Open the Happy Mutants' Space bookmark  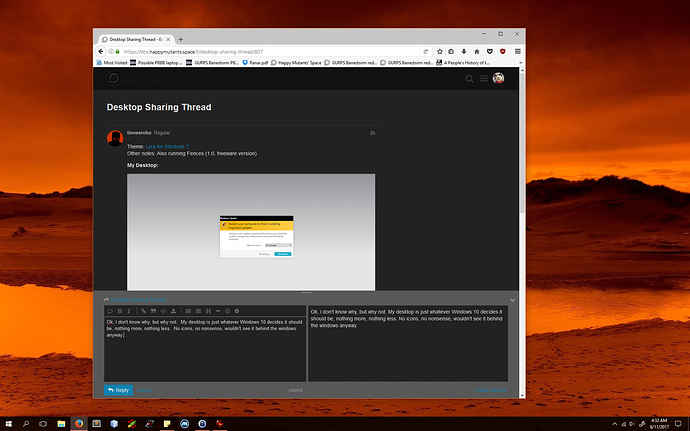click(x=296, y=63)
